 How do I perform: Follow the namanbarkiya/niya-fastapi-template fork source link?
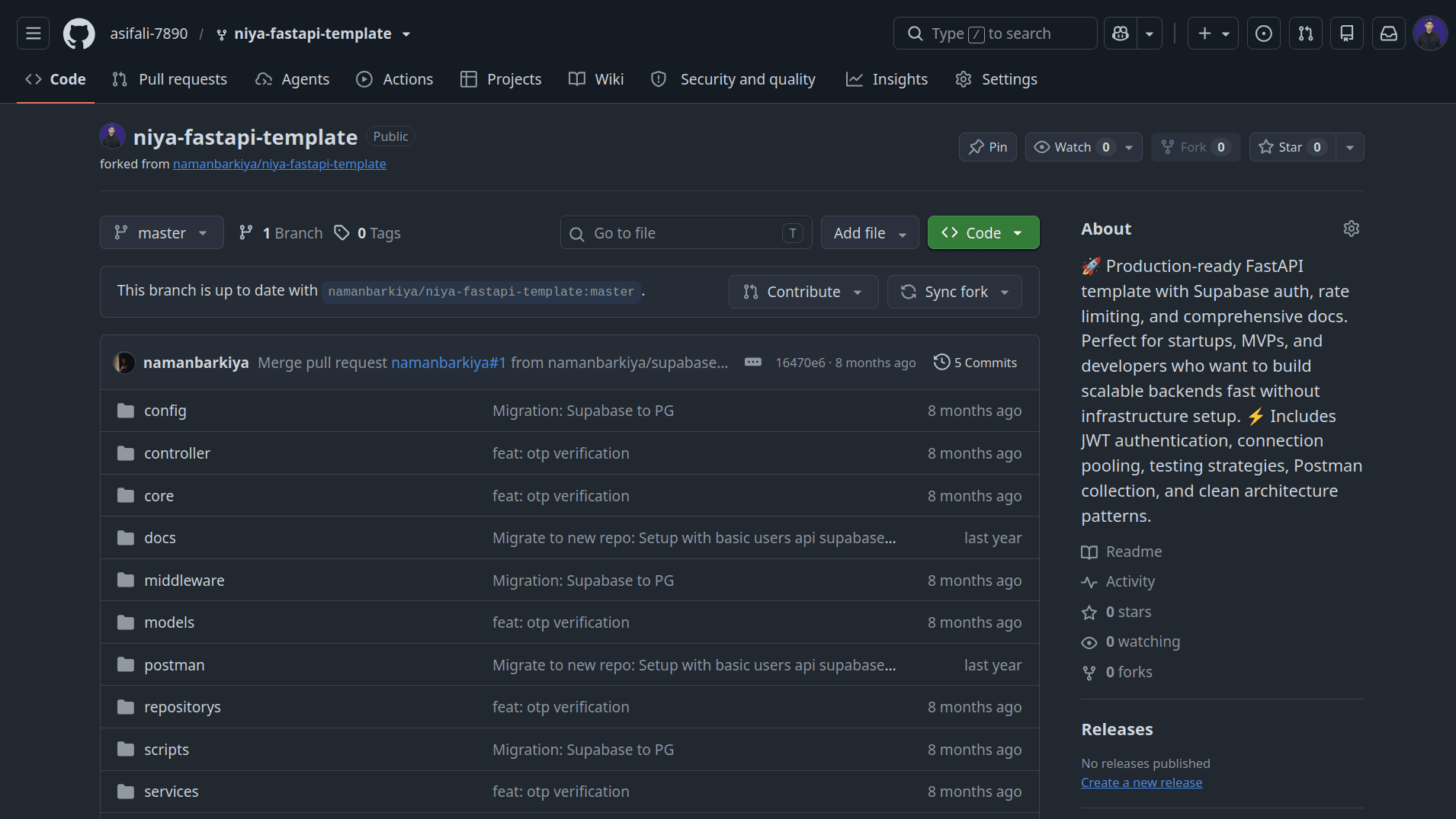click(280, 164)
